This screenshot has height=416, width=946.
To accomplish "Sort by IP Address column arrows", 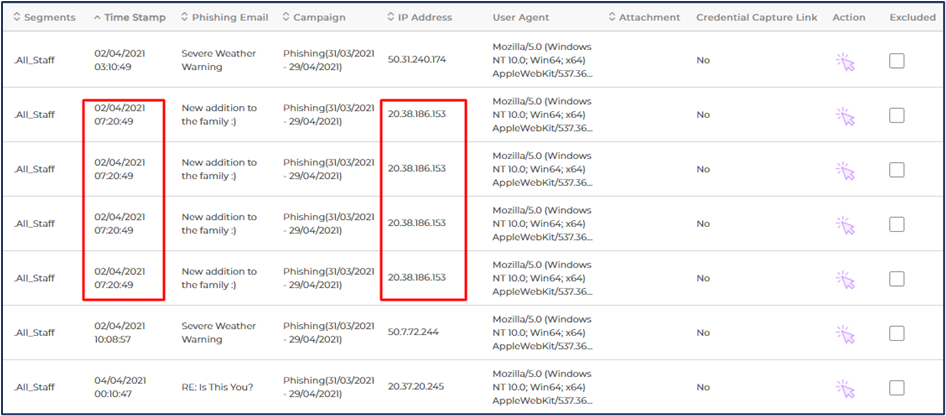I will click(x=390, y=17).
